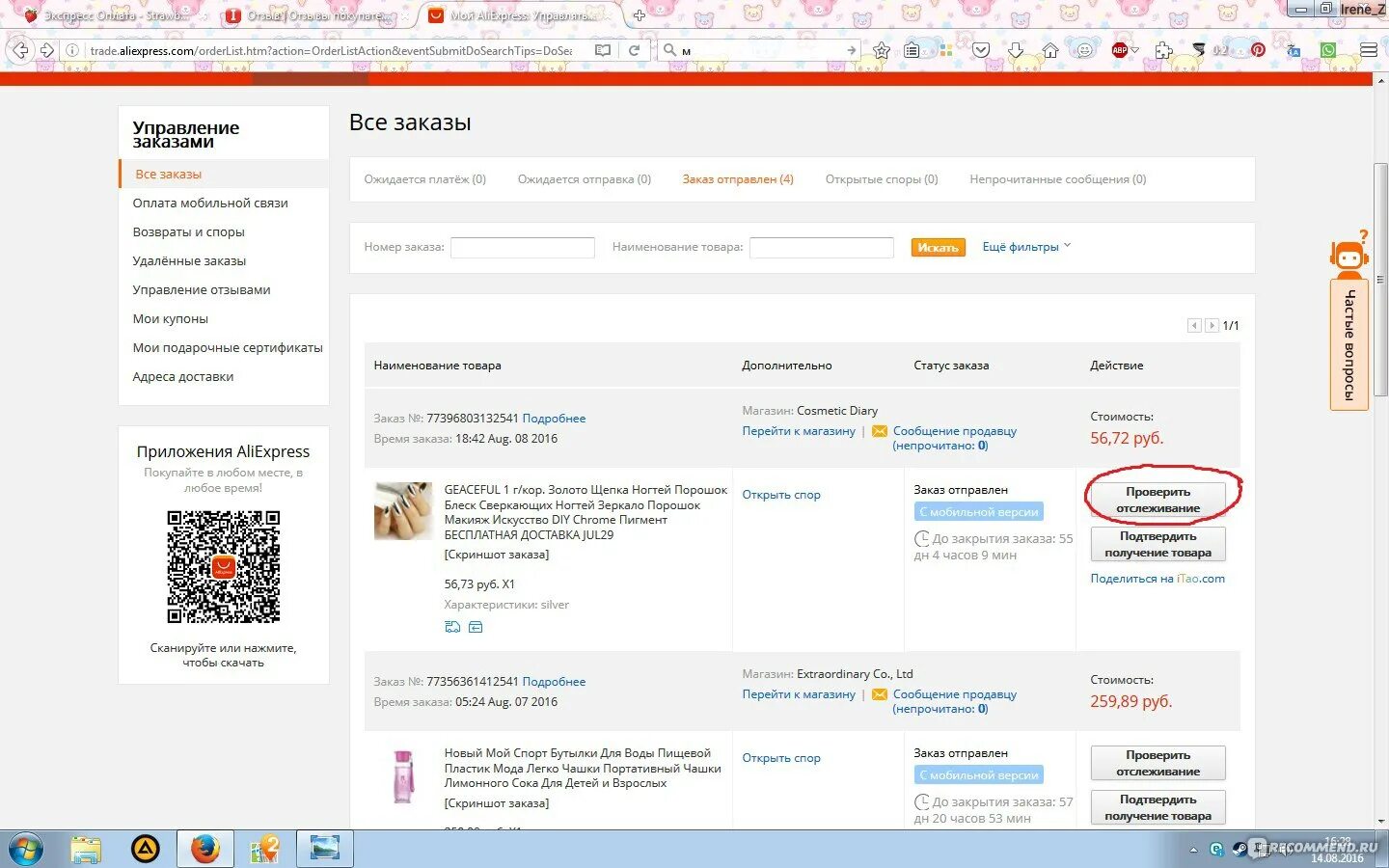The height and width of the screenshot is (868, 1389).
Task: Open the Adblock Plus toolbar icon
Action: click(x=1119, y=50)
